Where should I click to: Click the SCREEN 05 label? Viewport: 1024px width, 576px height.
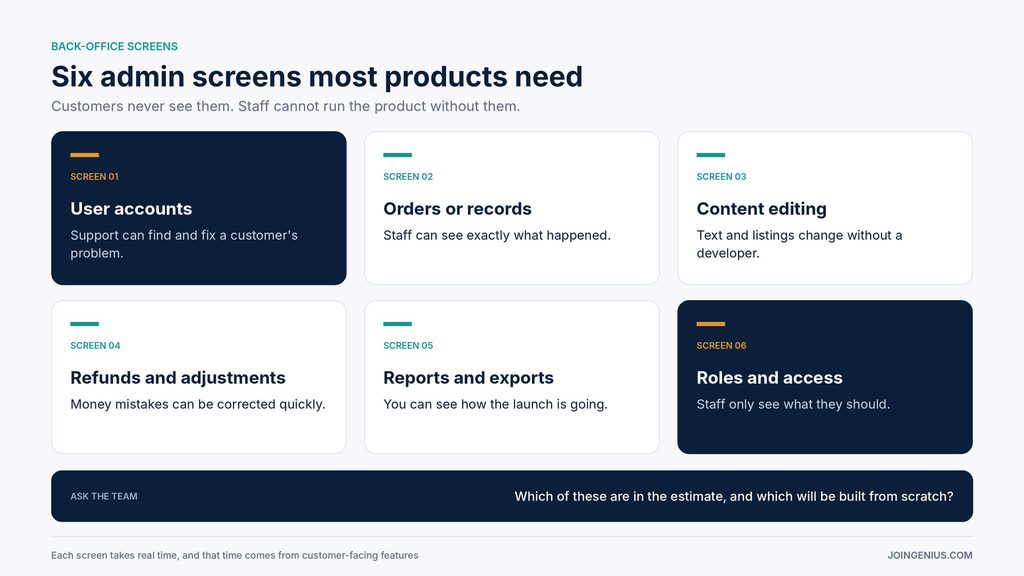pyautogui.click(x=408, y=345)
